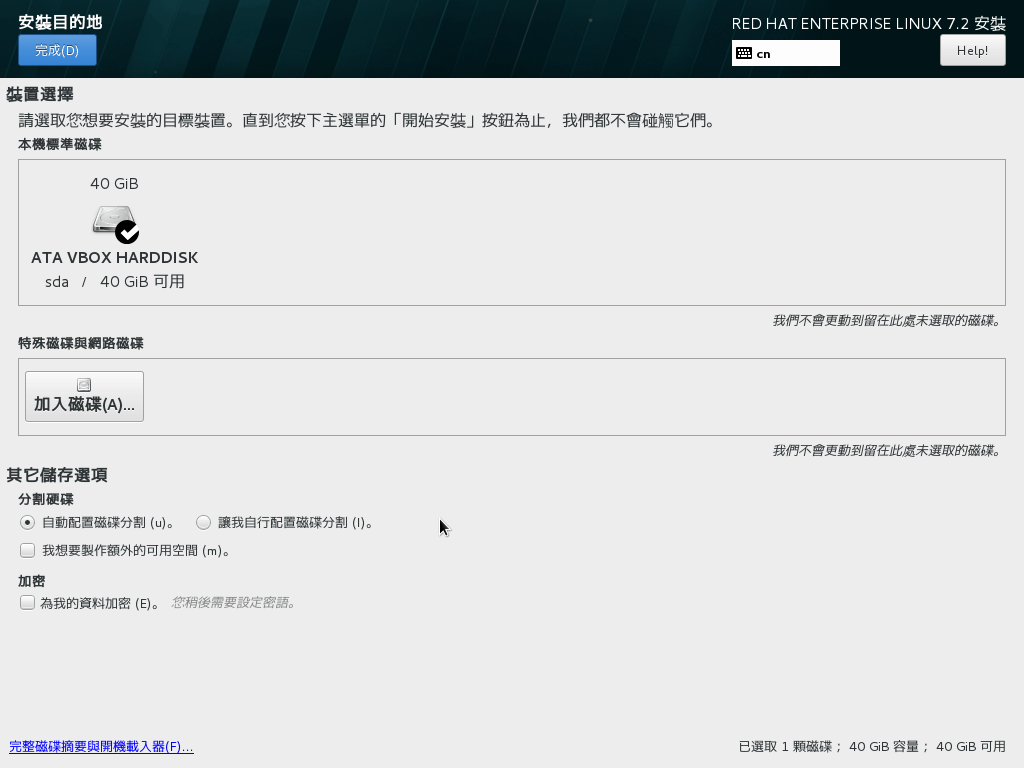
Task: Click the ATA VBOX HARDDISK label
Action: point(115,257)
